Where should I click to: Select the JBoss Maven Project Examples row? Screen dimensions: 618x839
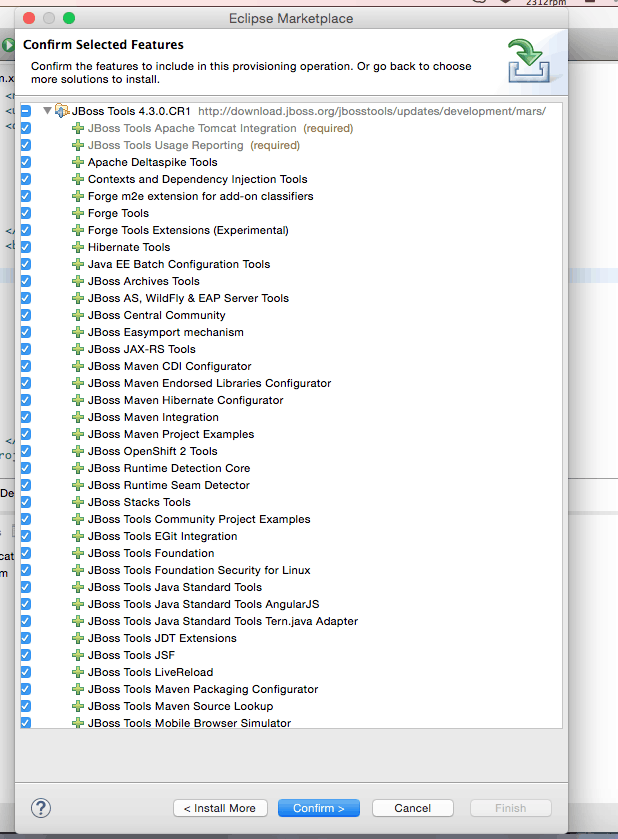(291, 434)
